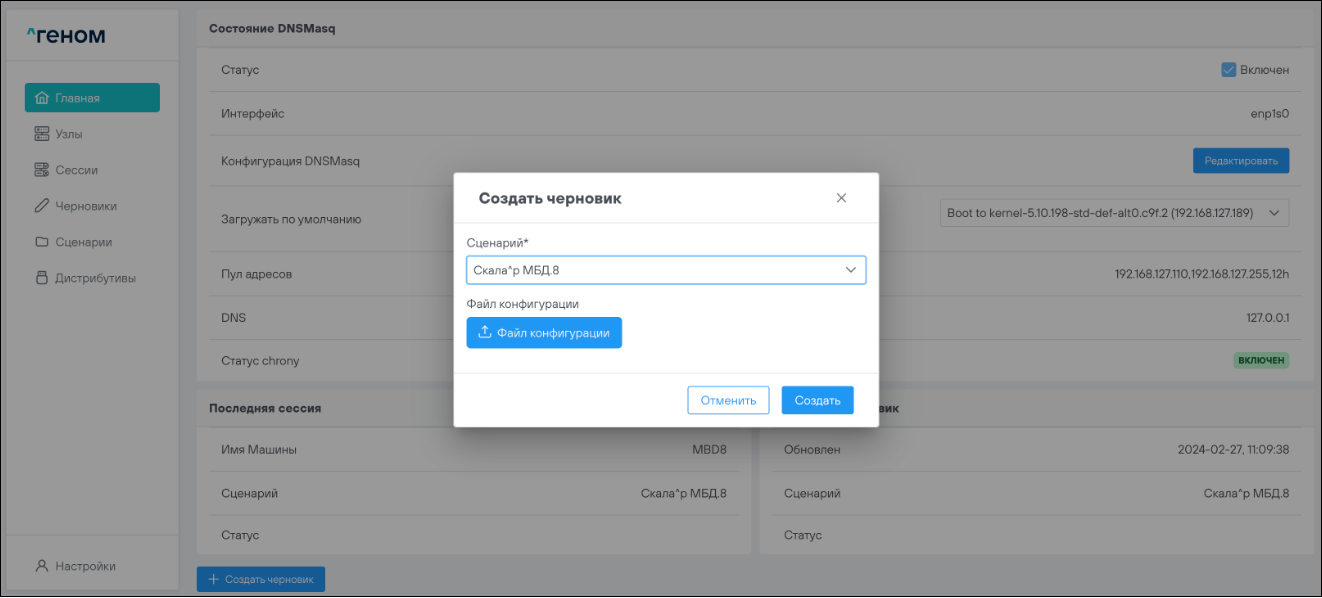The height and width of the screenshot is (598, 1322).
Task: Click the chevron arrow in Сценарий field
Action: click(x=851, y=270)
